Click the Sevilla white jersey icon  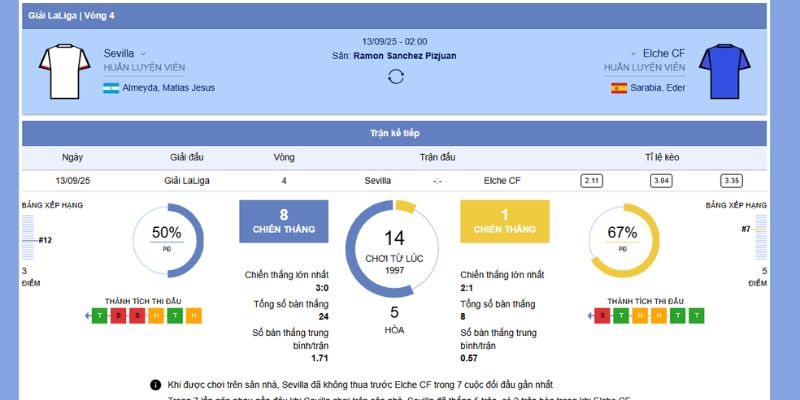click(x=58, y=70)
